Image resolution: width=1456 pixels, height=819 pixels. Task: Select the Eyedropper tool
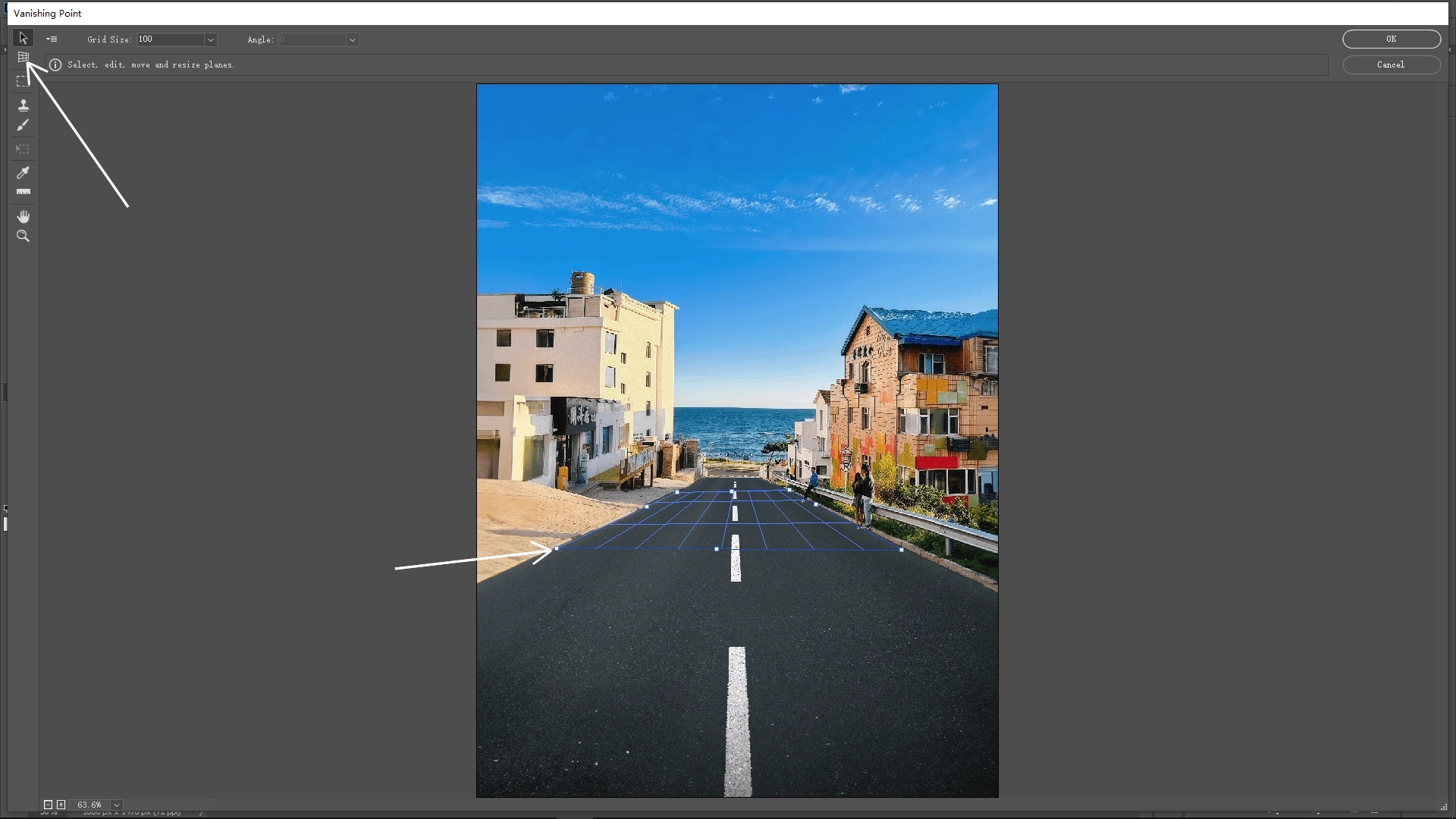pyautogui.click(x=24, y=173)
